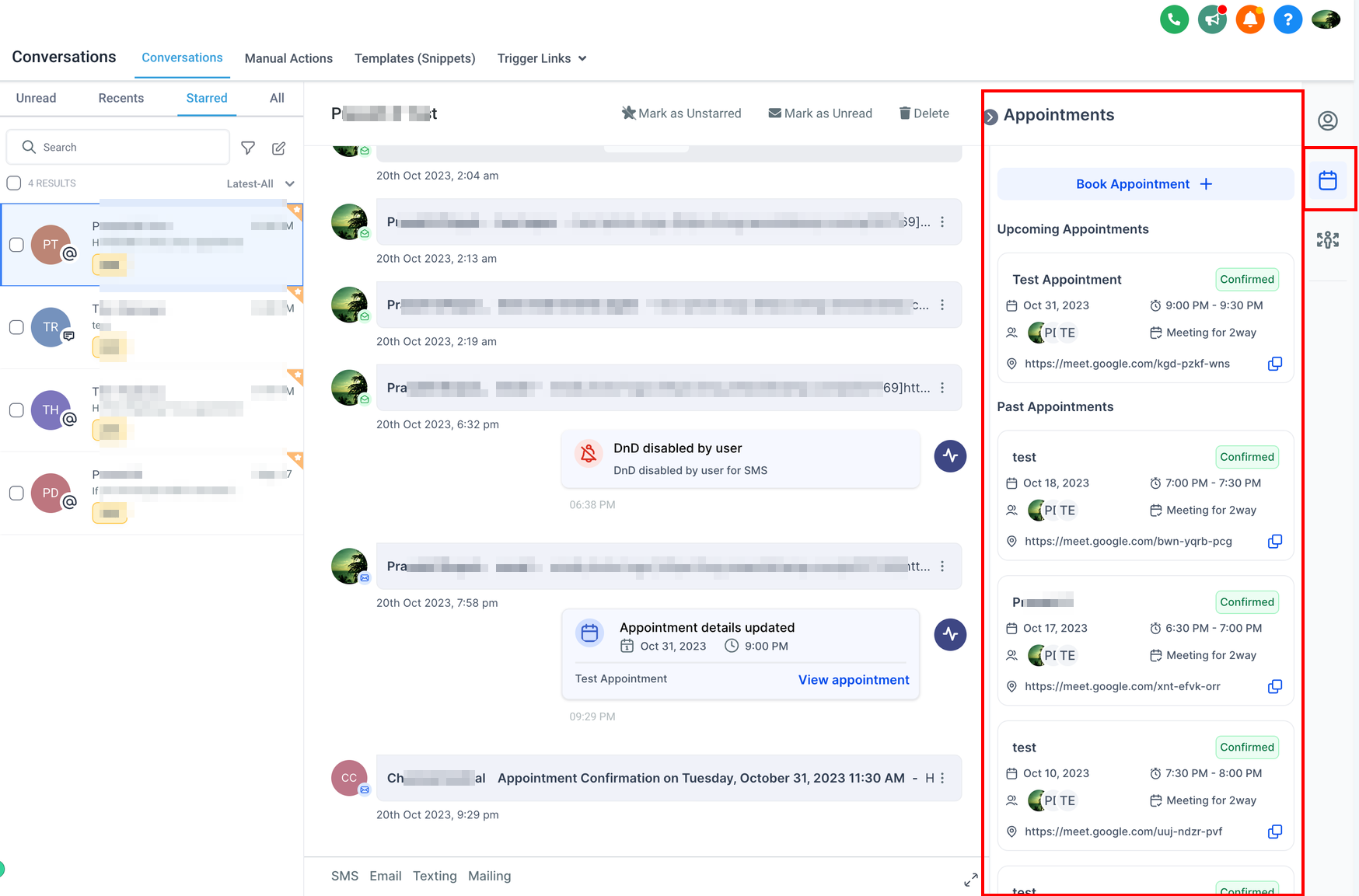Open options for the 7:58 pm message
1359x896 pixels.
[942, 567]
